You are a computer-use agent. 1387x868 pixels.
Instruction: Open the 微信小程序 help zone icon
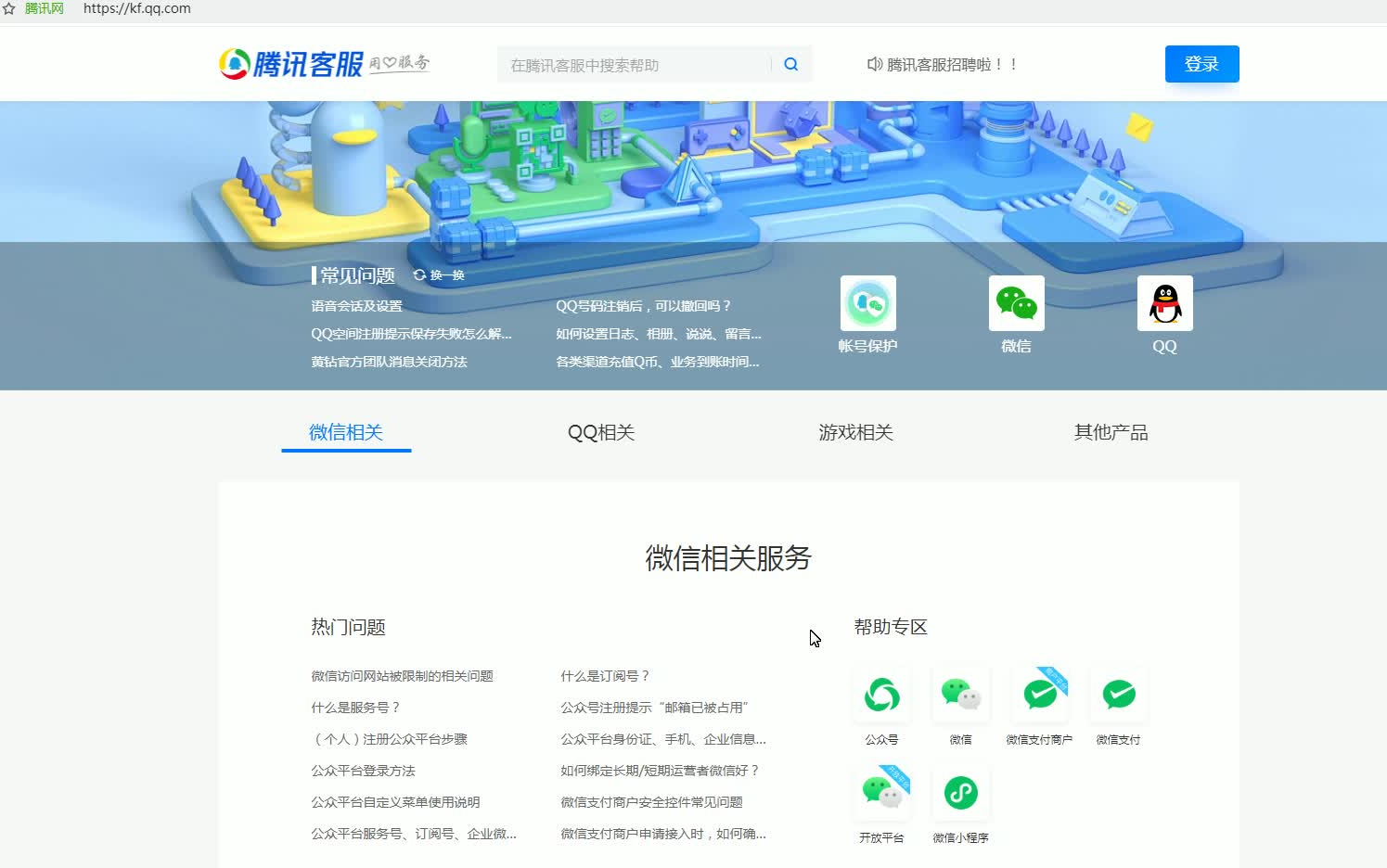[x=960, y=793]
